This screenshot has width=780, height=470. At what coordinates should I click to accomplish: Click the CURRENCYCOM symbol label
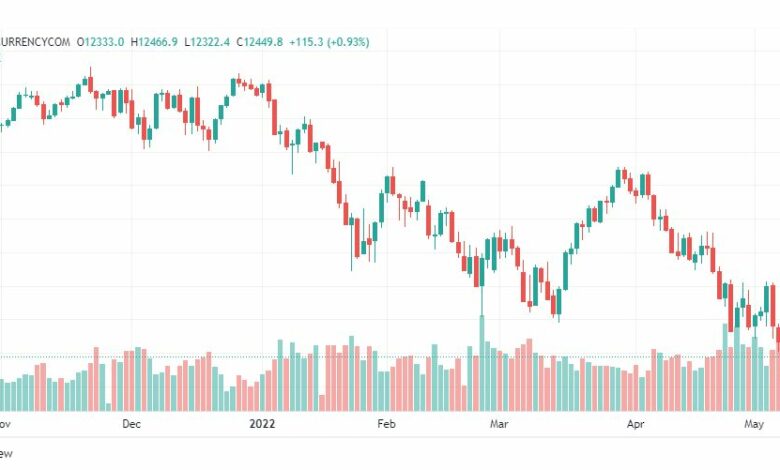[35, 42]
